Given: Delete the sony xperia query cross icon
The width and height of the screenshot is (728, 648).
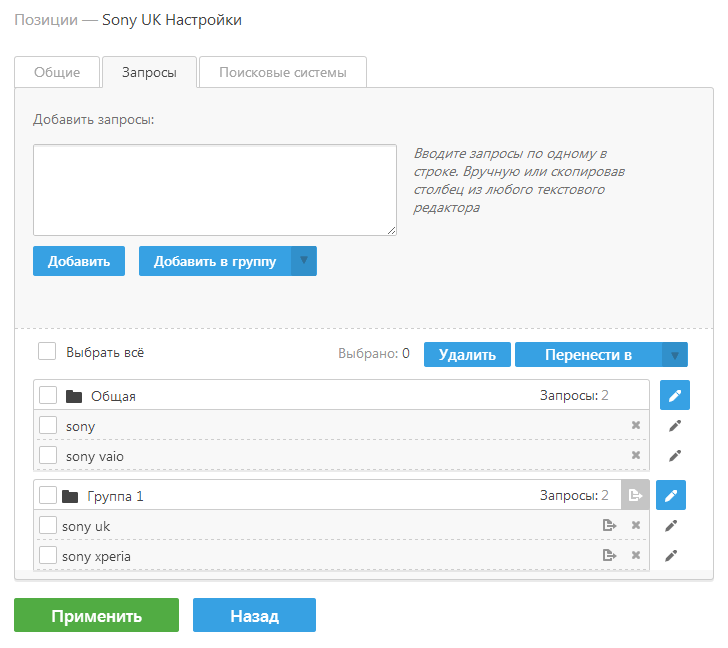Looking at the screenshot, I should (x=636, y=555).
